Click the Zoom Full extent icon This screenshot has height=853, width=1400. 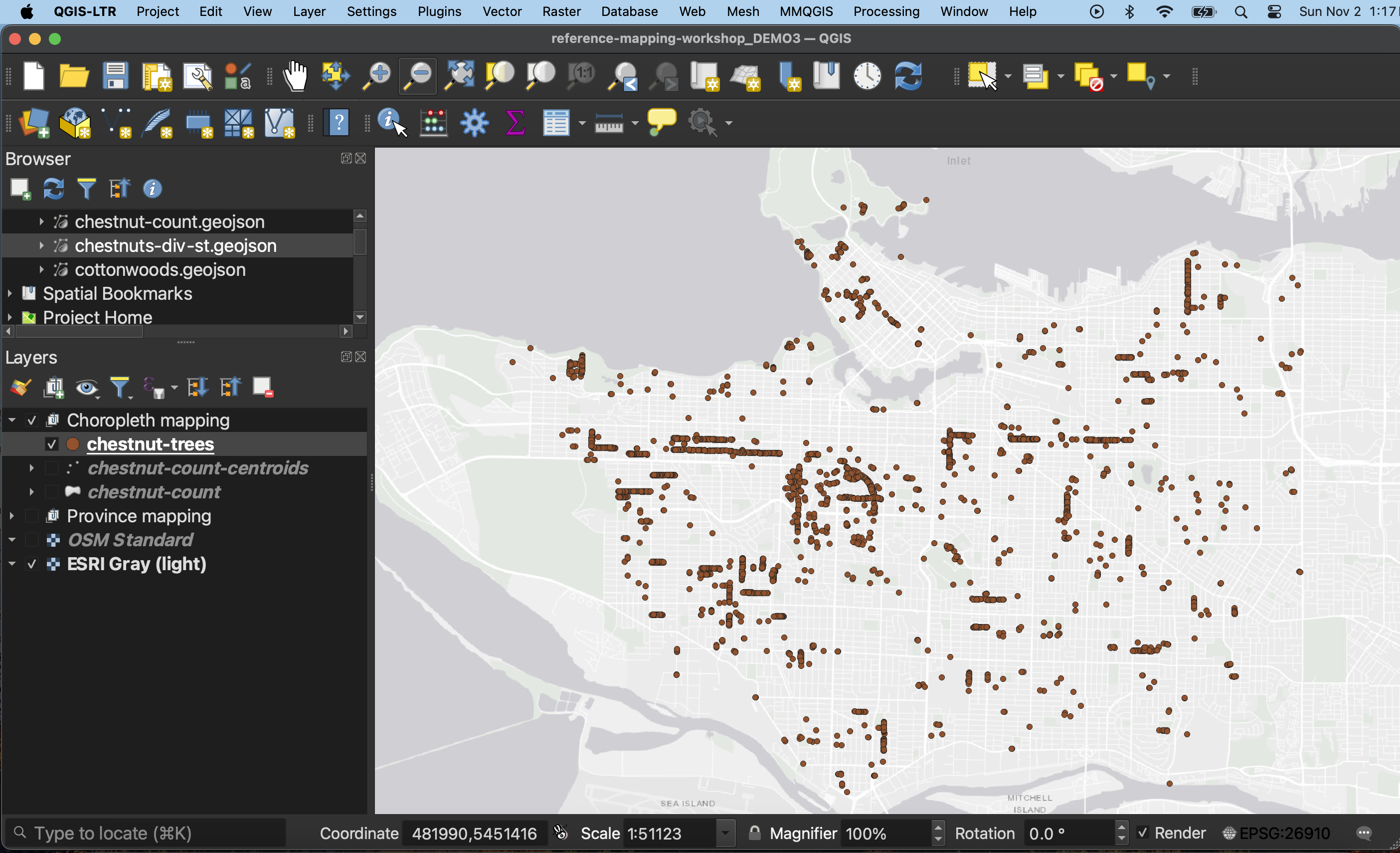(459, 76)
